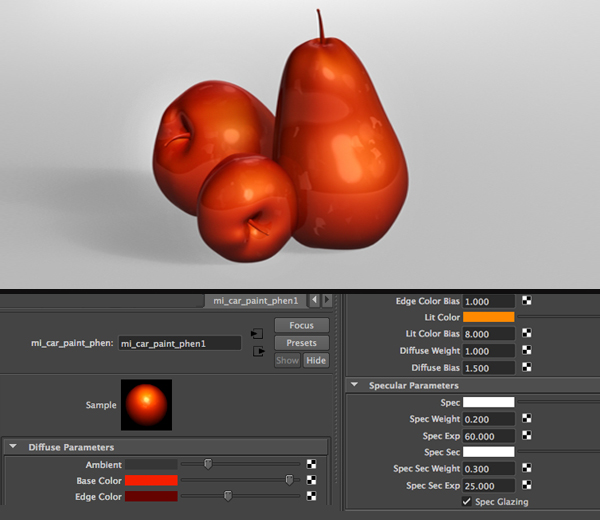Click the Sample label text

coord(101,405)
